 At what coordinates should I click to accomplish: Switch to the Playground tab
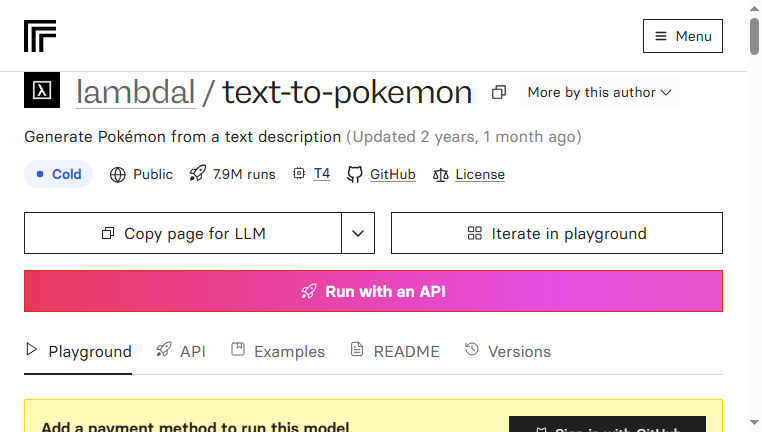coord(78,351)
